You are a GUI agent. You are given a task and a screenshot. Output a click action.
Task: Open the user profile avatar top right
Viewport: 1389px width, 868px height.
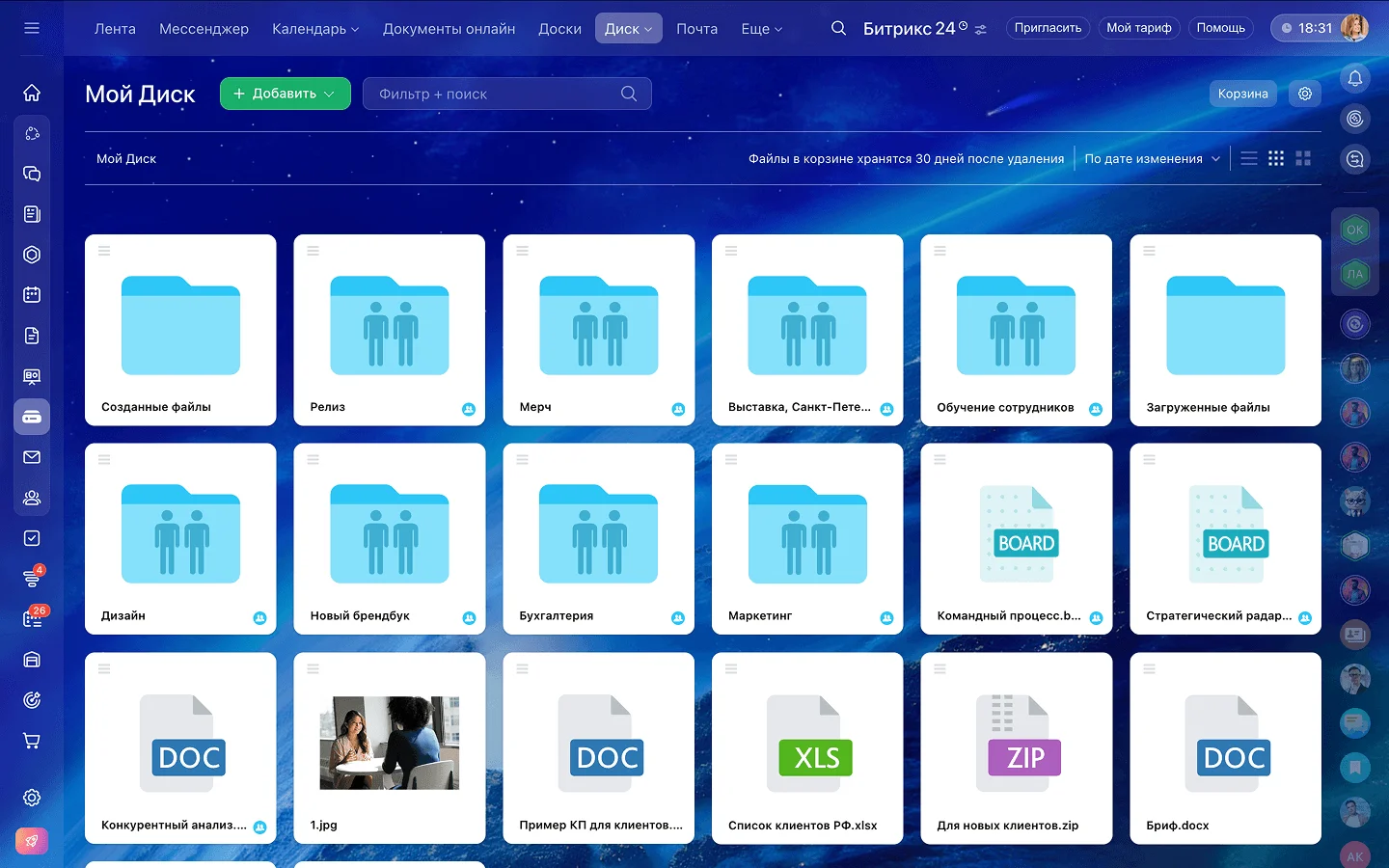click(x=1354, y=28)
